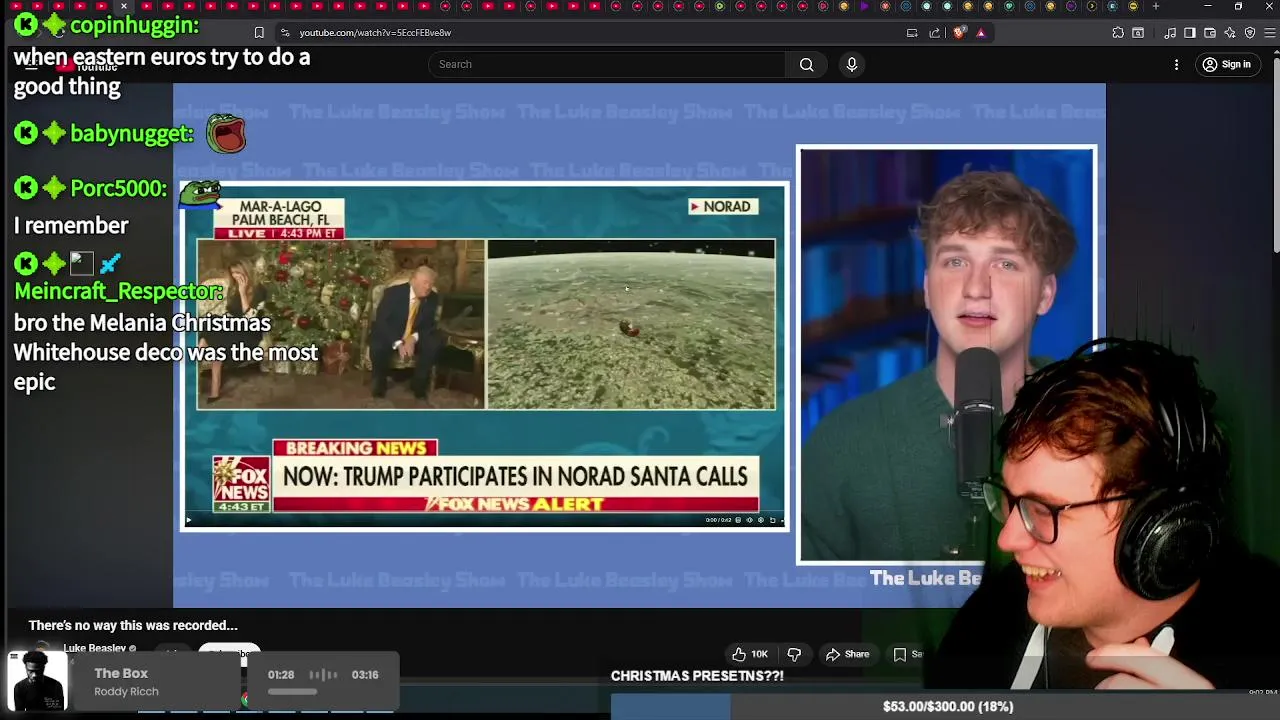Click the YouTube video player area
The width and height of the screenshot is (1280, 720).
(639, 345)
